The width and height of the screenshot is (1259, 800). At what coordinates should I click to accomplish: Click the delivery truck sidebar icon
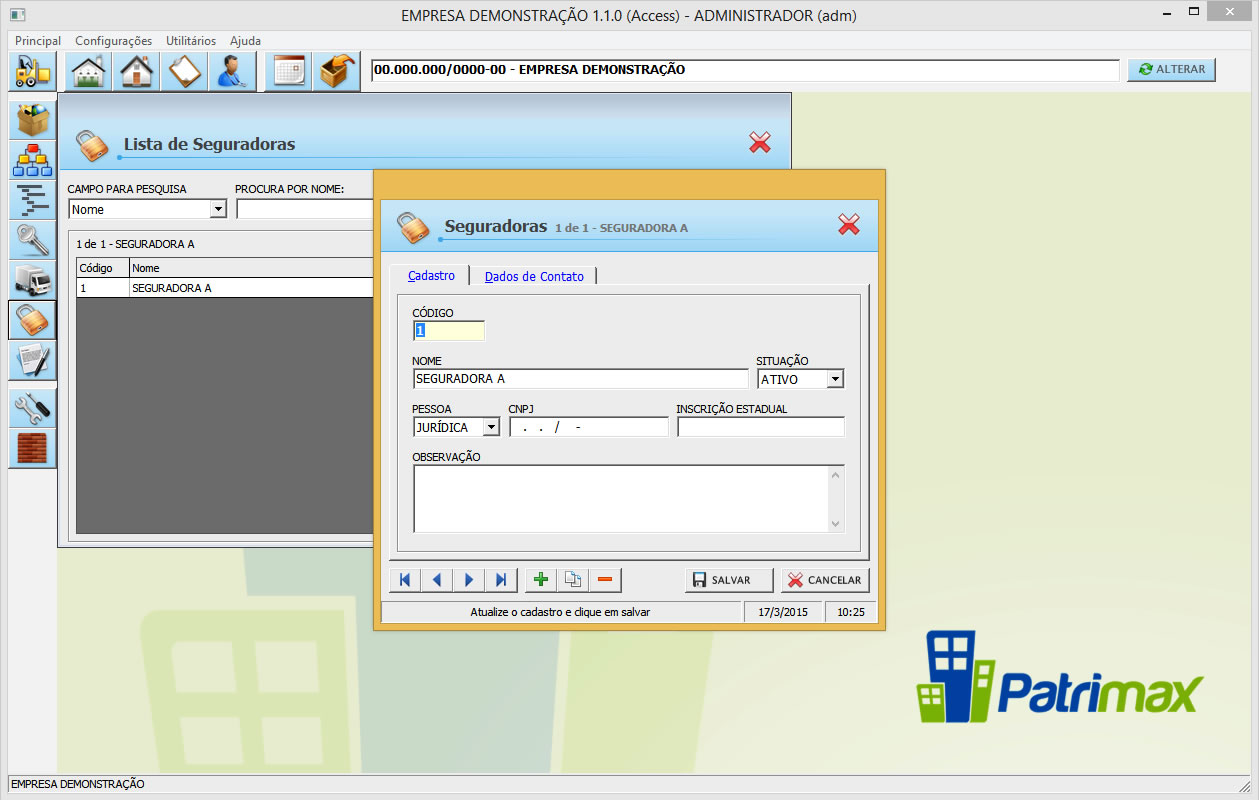(x=33, y=280)
